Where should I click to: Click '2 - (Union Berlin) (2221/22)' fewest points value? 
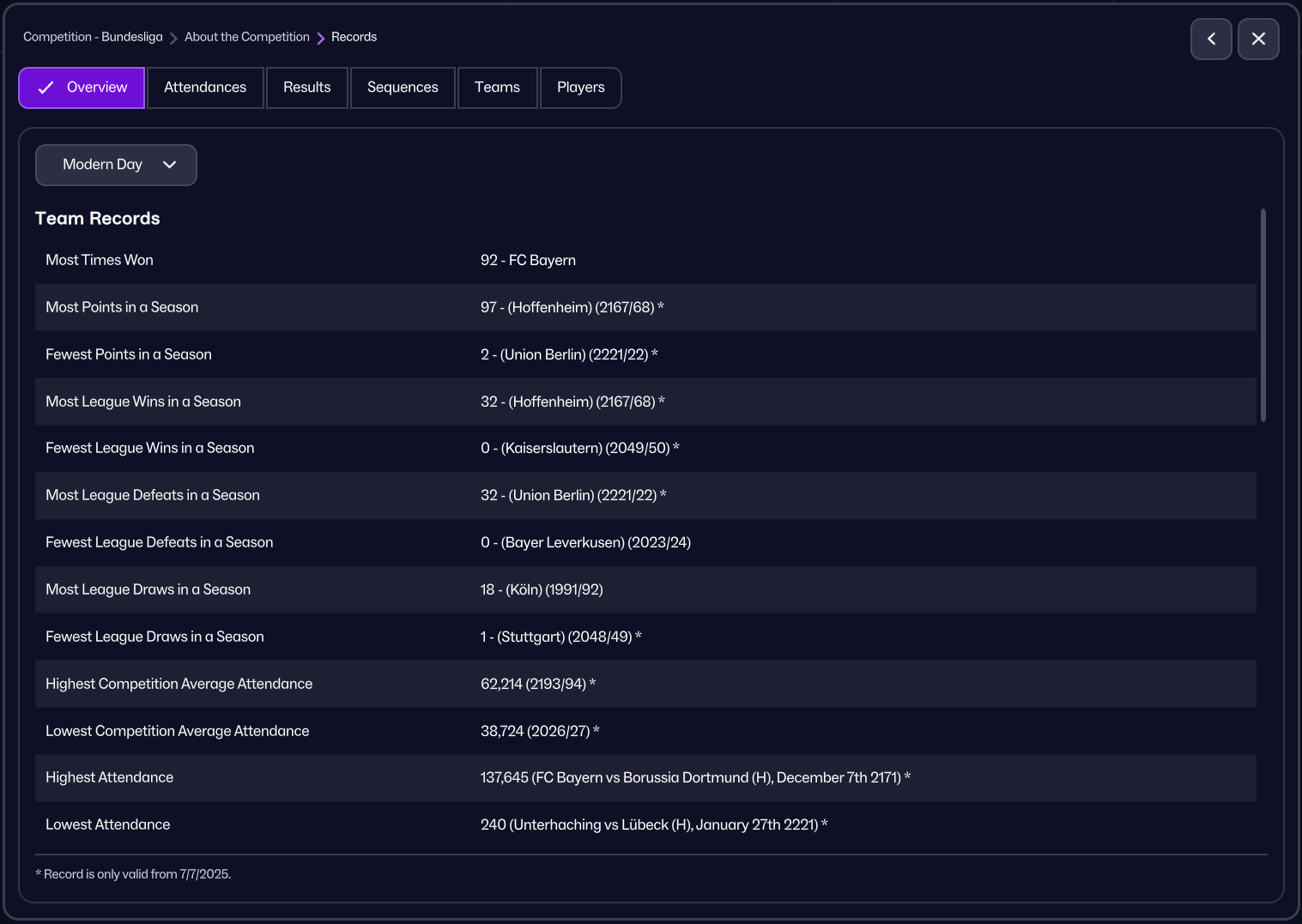(569, 354)
